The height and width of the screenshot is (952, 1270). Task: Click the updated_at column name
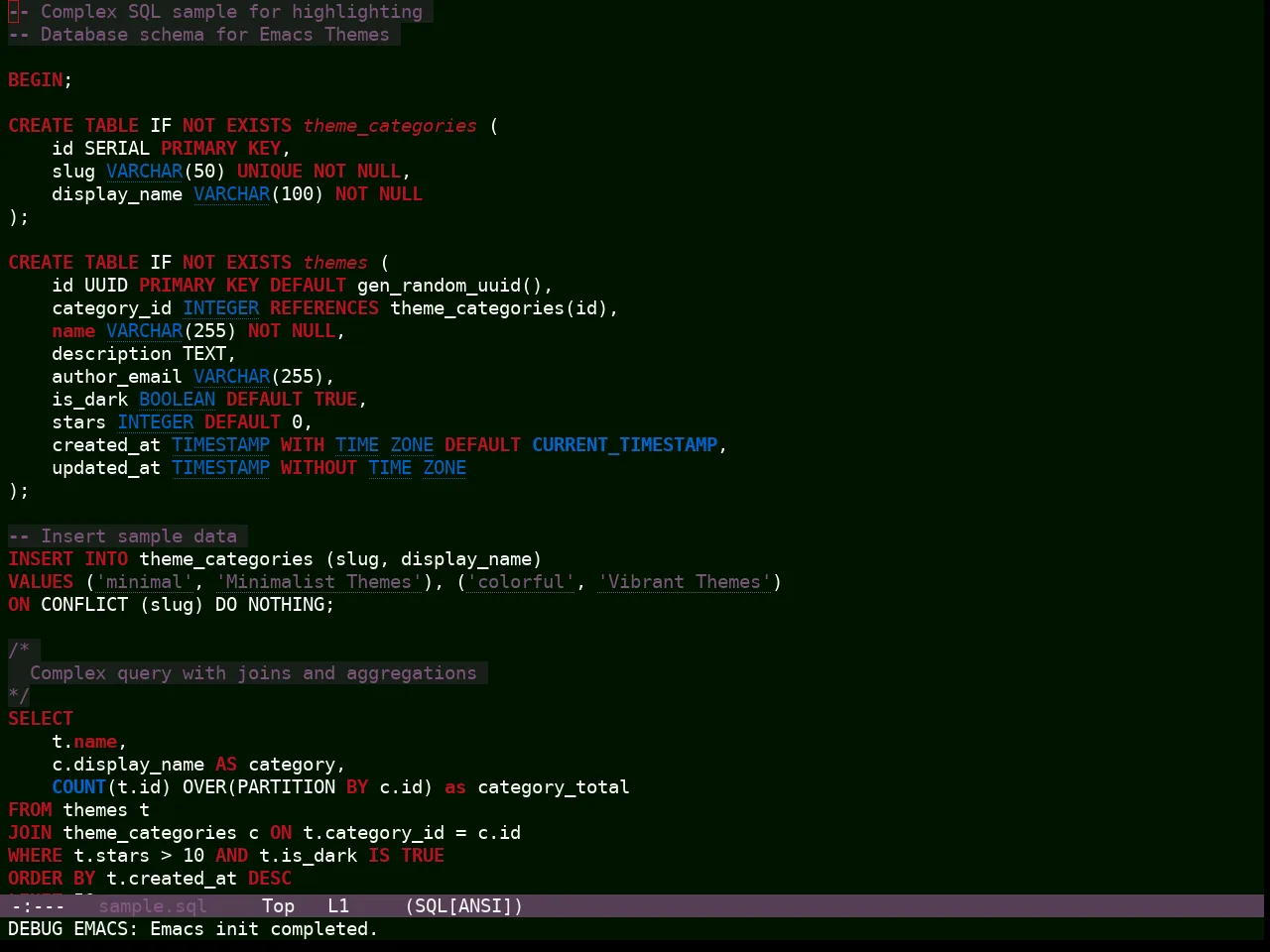[x=106, y=468]
